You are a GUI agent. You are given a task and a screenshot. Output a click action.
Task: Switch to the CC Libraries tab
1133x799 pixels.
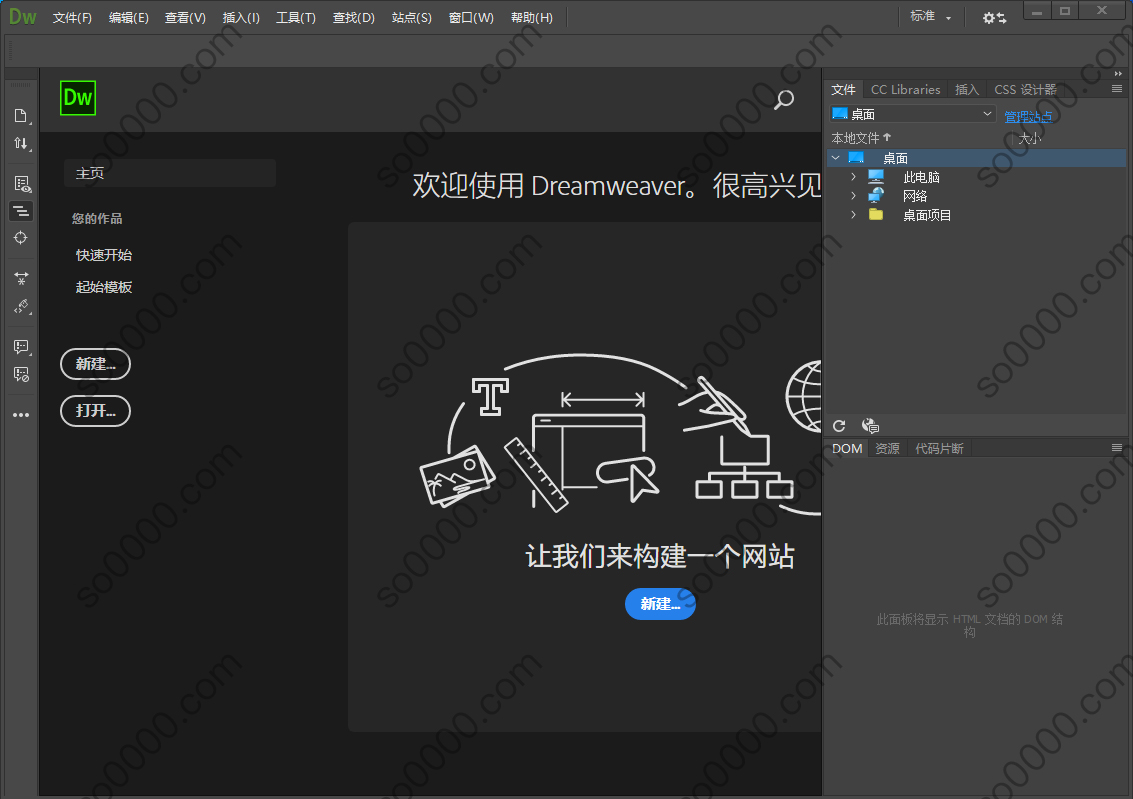905,90
